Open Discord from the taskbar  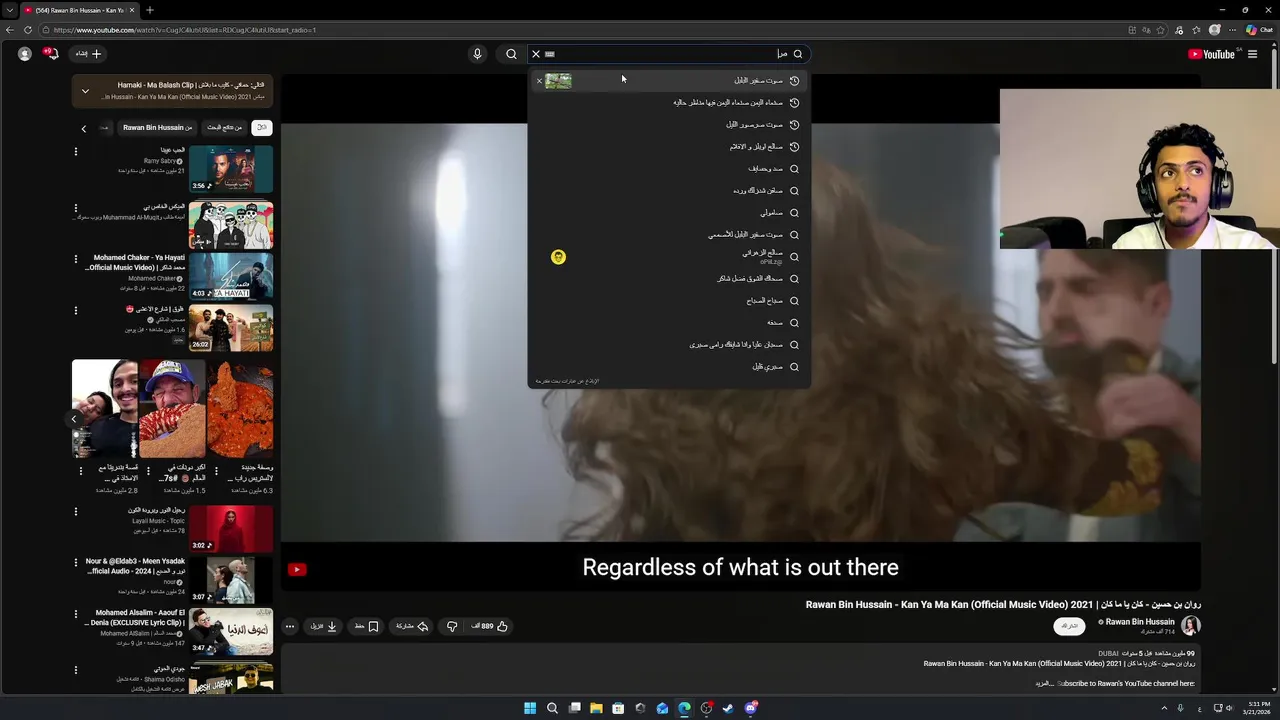751,708
